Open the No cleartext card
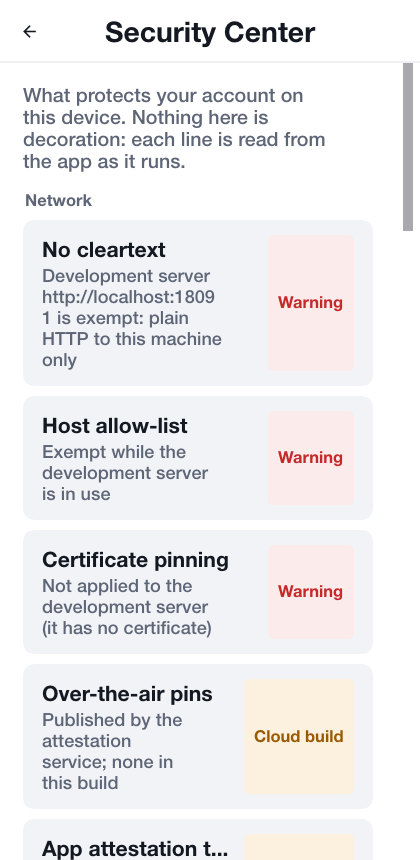The image size is (420, 860). tap(198, 303)
